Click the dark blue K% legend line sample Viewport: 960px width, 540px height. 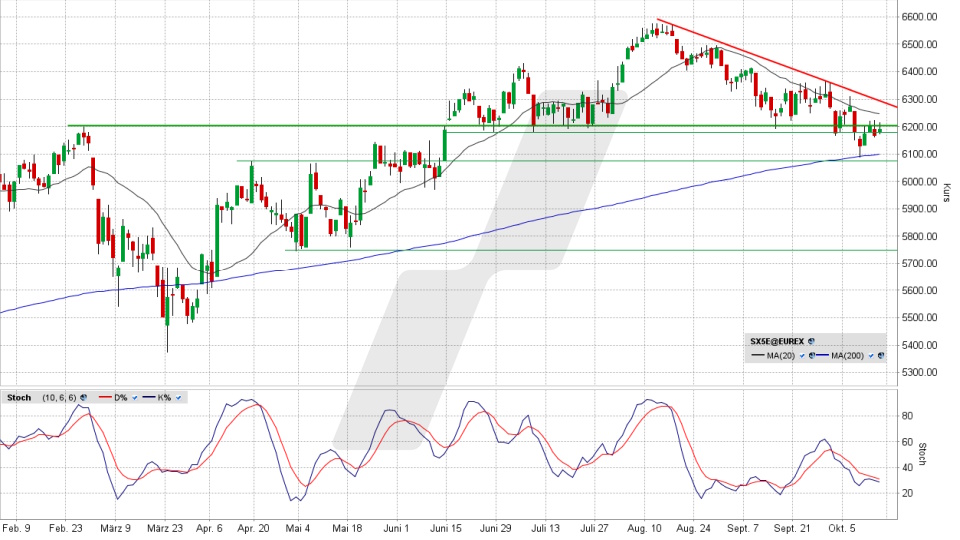coord(149,397)
